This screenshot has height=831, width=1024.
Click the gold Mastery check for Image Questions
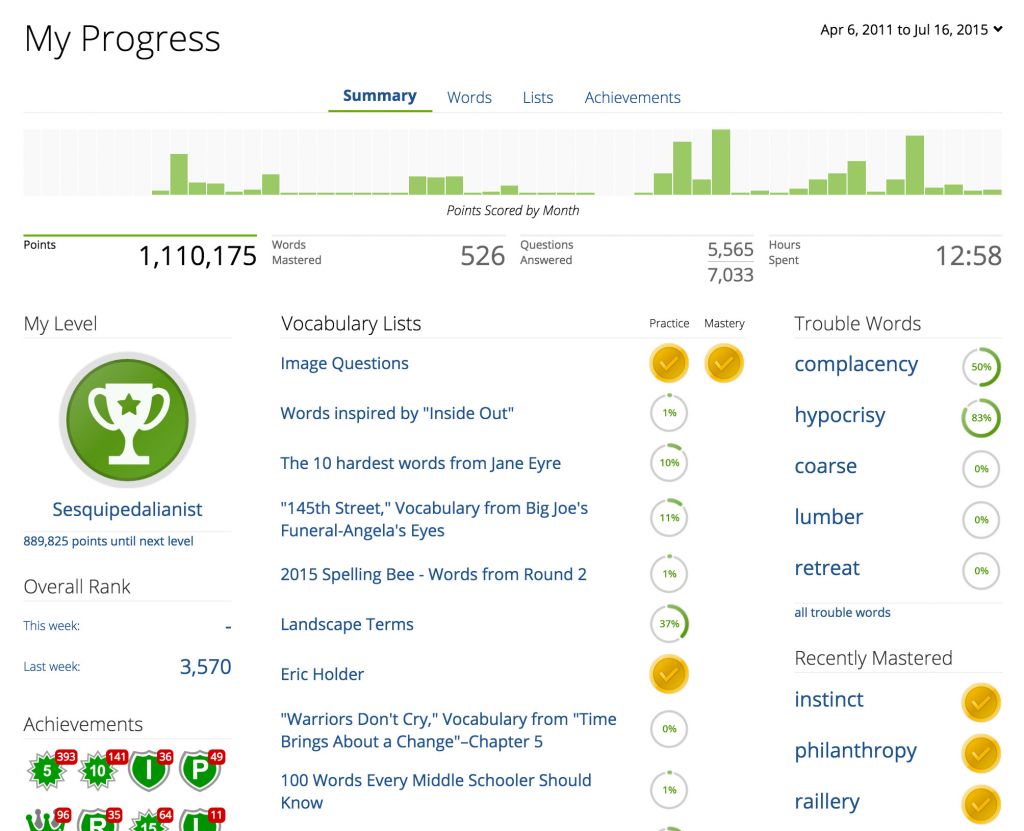(x=724, y=363)
